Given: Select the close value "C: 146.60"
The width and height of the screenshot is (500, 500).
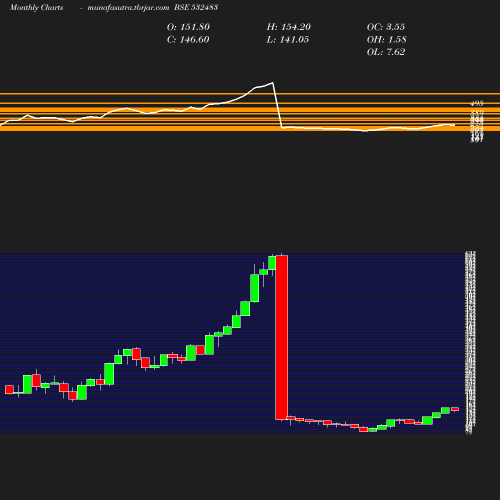Looking at the screenshot, I should [x=188, y=40].
